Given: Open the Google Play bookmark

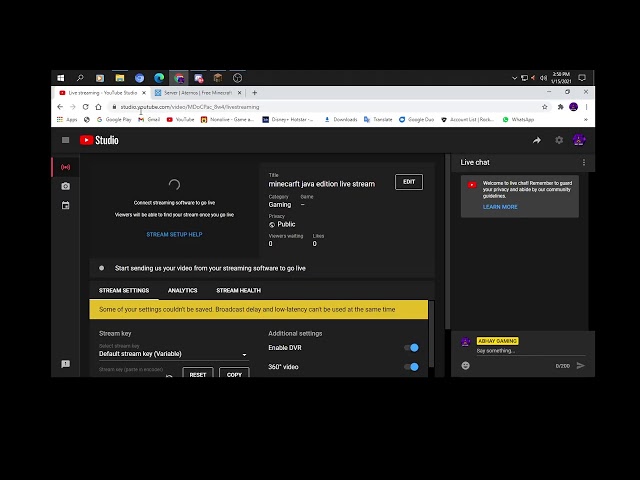Looking at the screenshot, I should (x=114, y=120).
